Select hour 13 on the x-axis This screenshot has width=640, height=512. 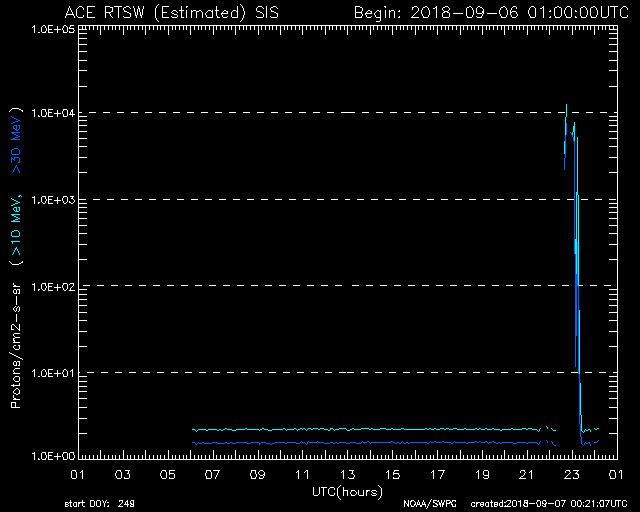(347, 474)
